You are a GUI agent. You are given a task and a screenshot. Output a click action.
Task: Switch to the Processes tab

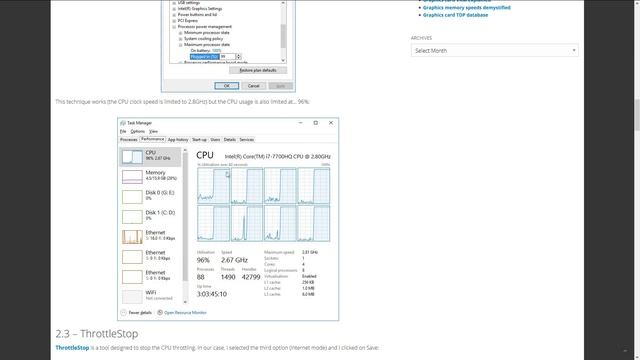pyautogui.click(x=129, y=140)
